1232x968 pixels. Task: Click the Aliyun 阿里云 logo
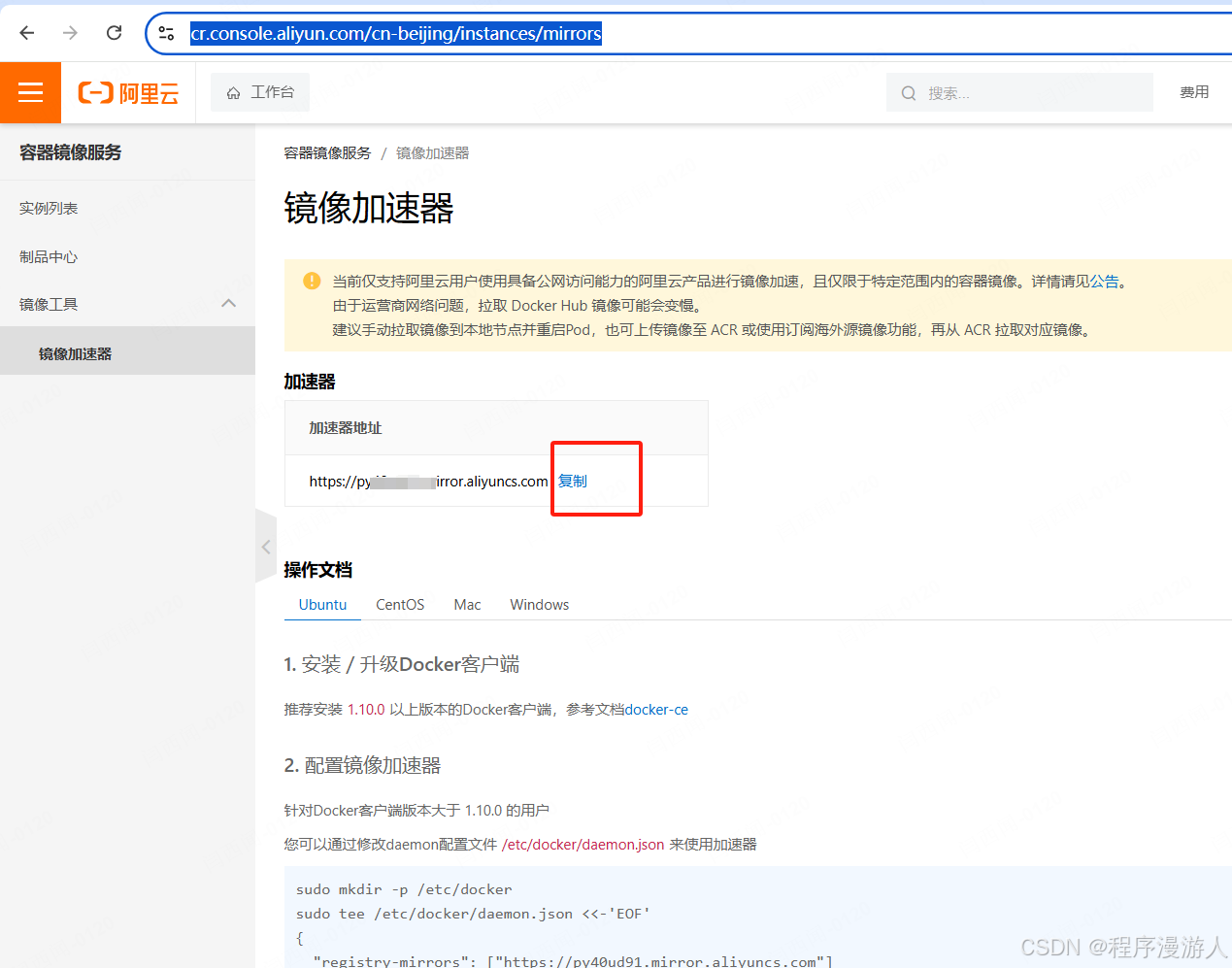[x=129, y=93]
